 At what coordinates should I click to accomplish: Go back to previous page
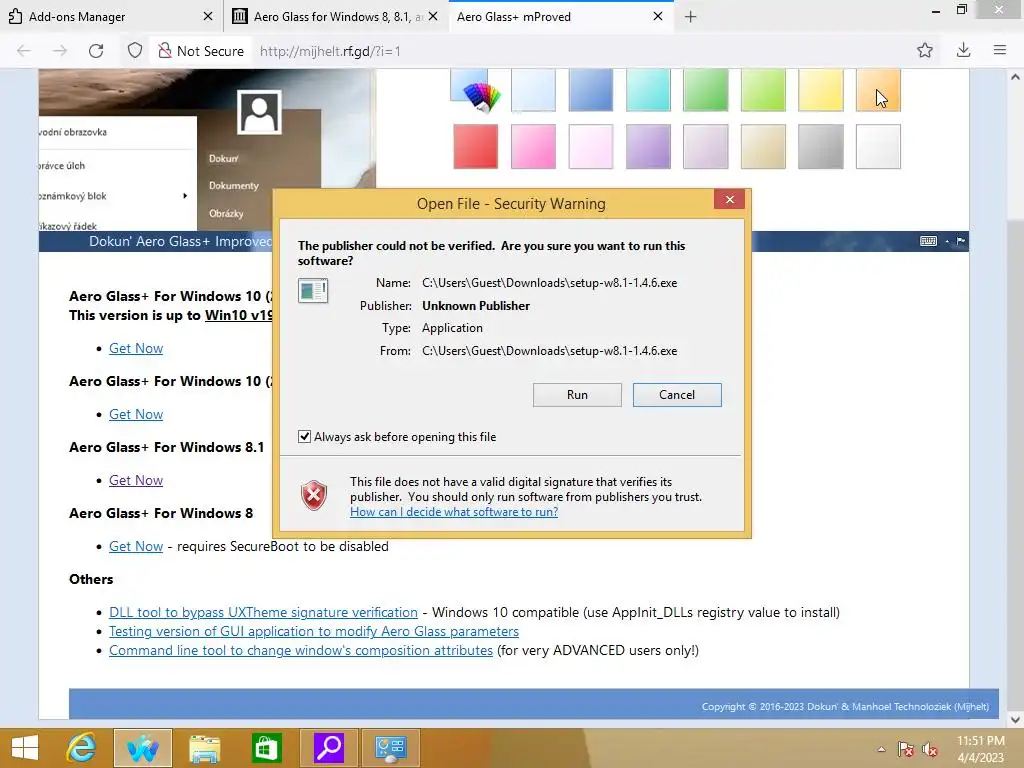[24, 51]
